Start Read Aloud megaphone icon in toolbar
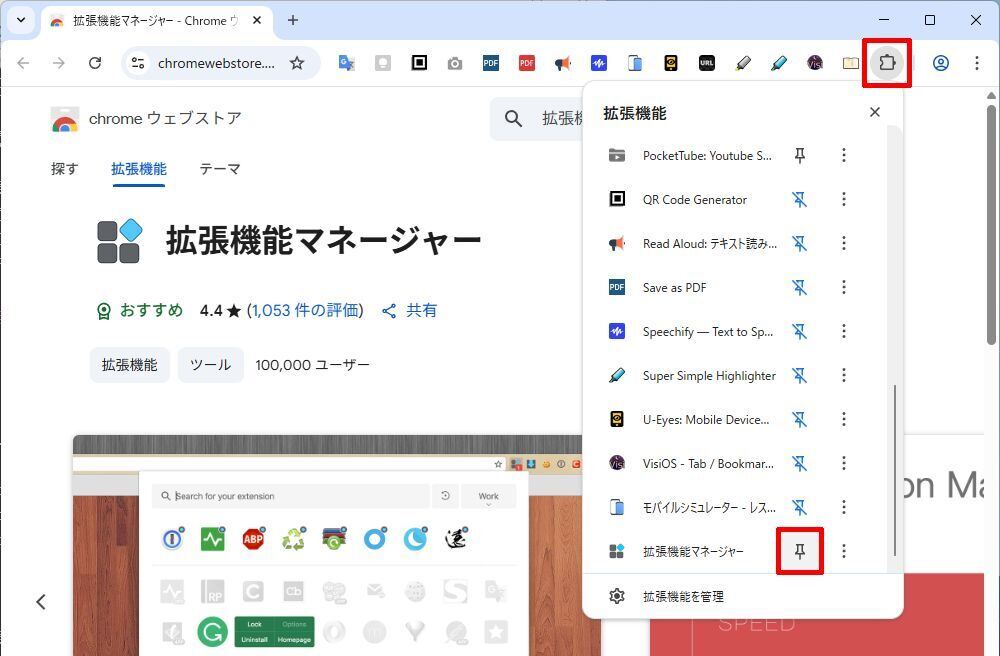 click(x=562, y=63)
